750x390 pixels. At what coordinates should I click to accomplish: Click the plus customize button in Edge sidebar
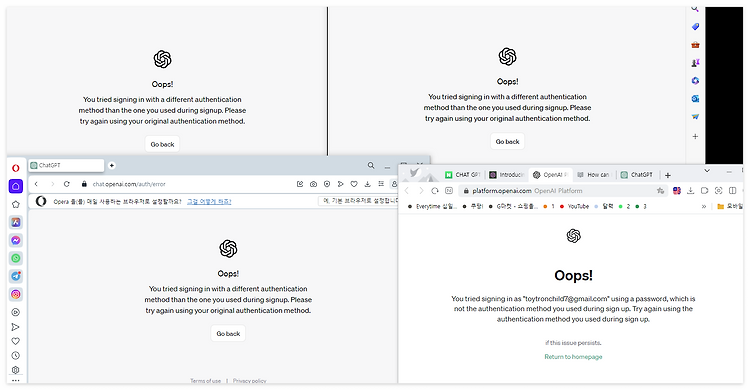[695, 136]
